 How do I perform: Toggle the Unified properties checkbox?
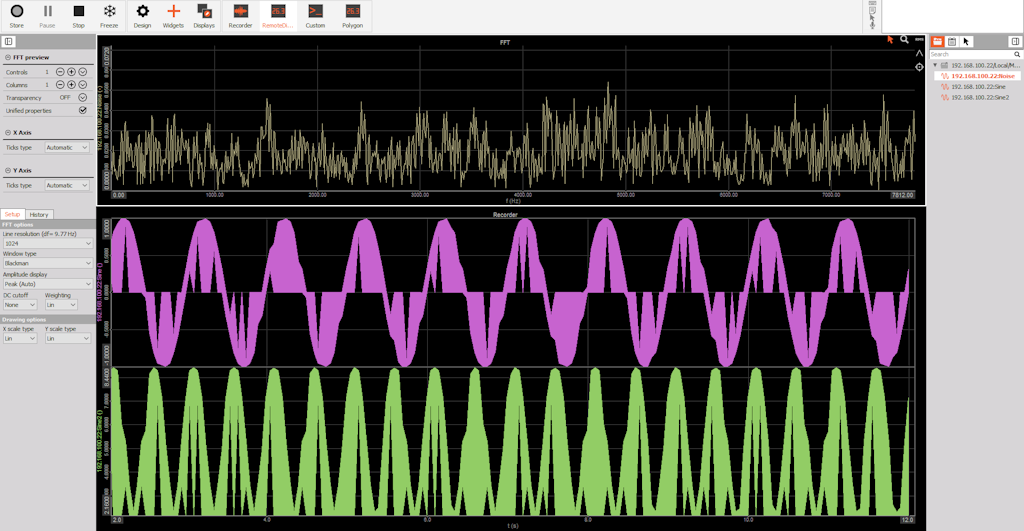[x=83, y=110]
